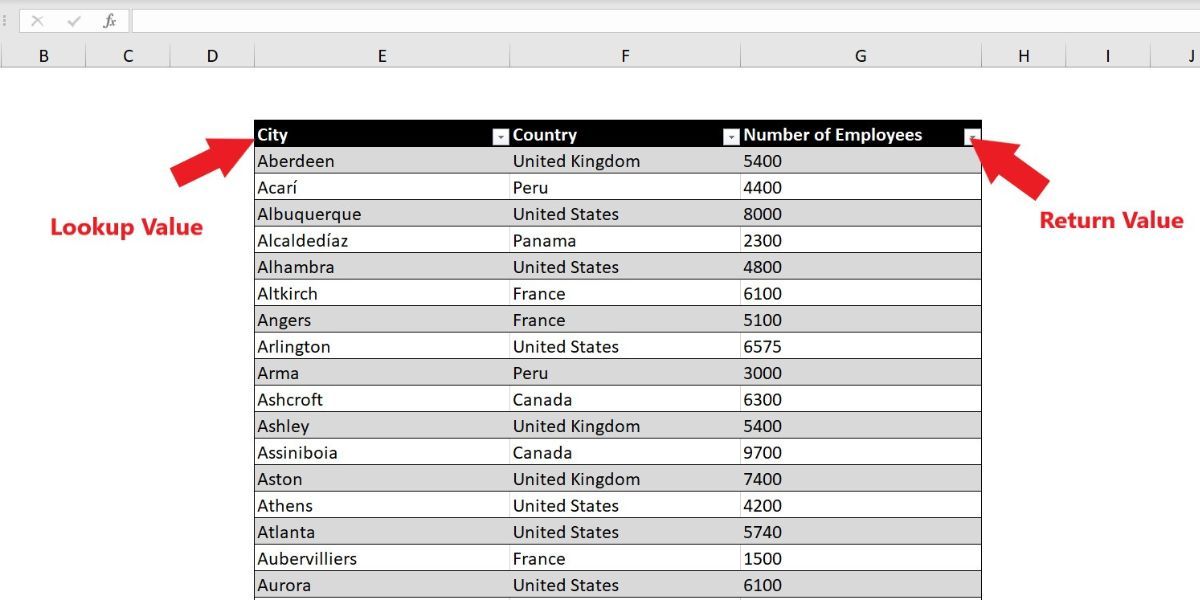
Task: Open the Number of Employees filter dropdown
Action: pos(970,134)
